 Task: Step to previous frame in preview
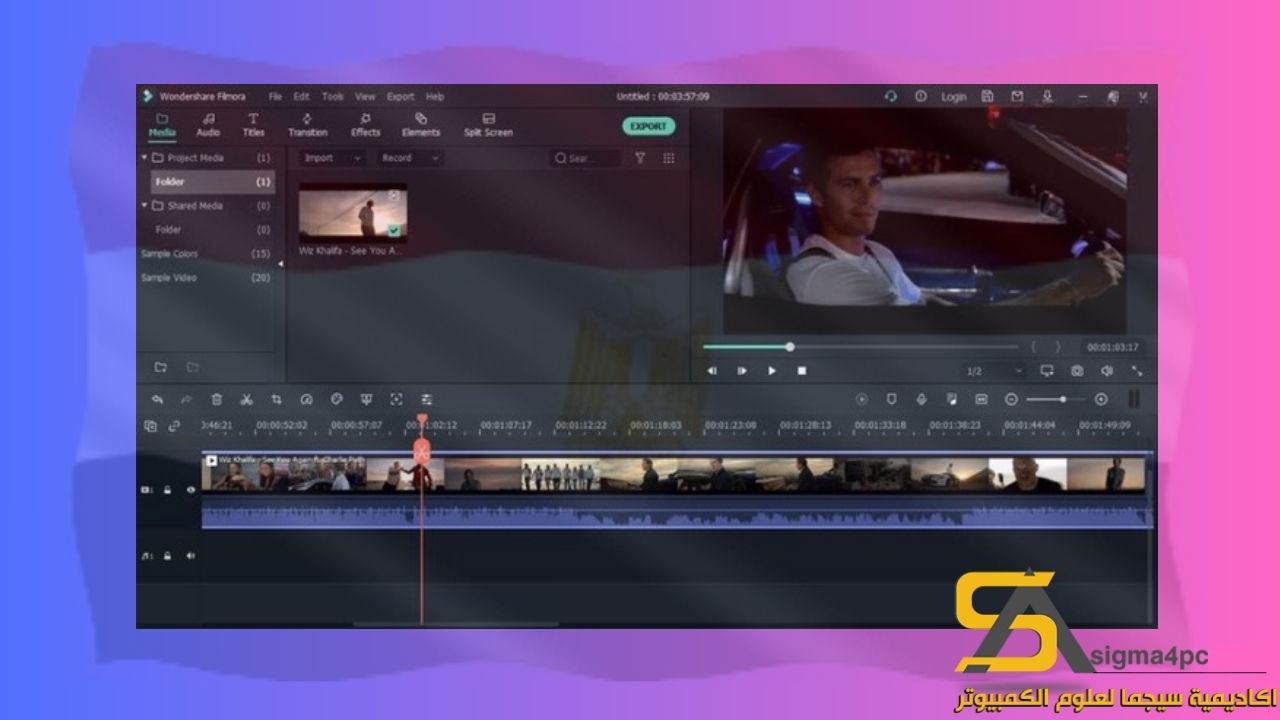712,371
